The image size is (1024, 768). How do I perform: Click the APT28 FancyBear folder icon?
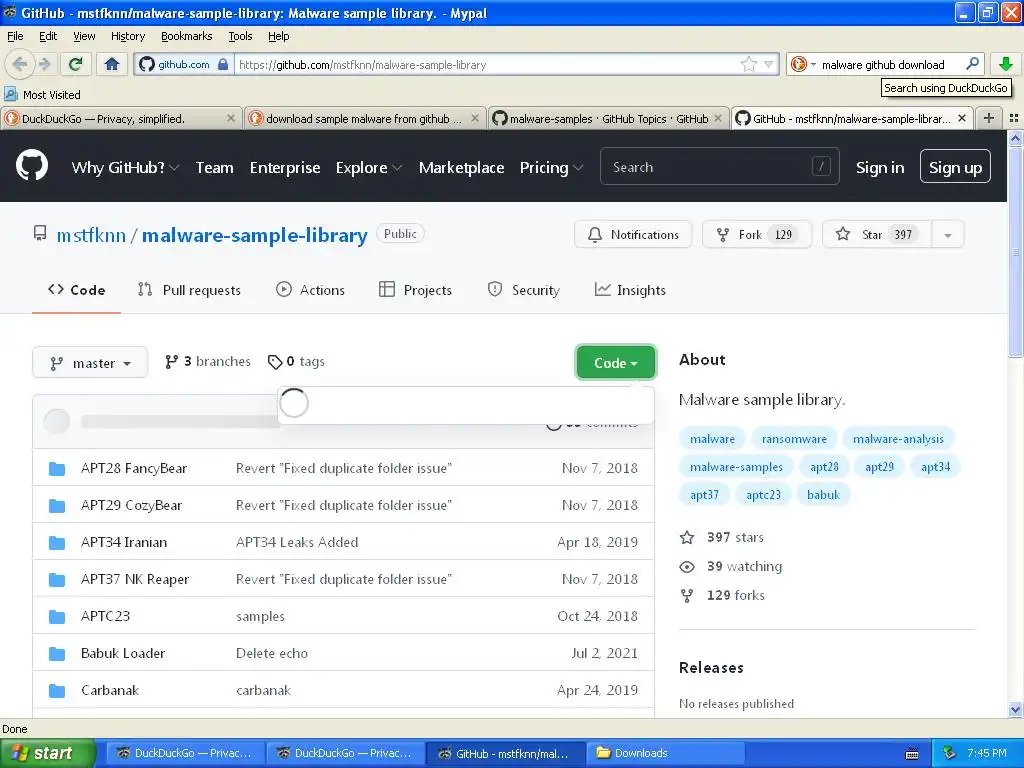pyautogui.click(x=57, y=468)
